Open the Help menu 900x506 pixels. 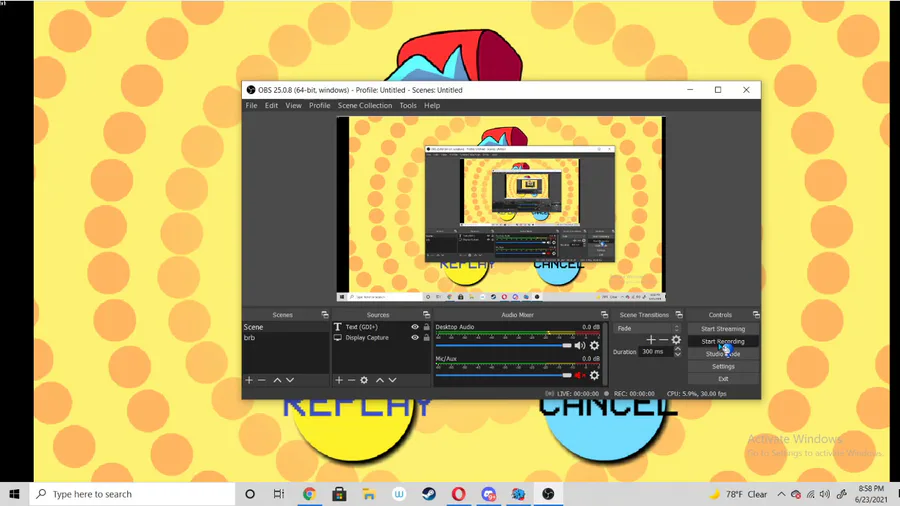[432, 106]
